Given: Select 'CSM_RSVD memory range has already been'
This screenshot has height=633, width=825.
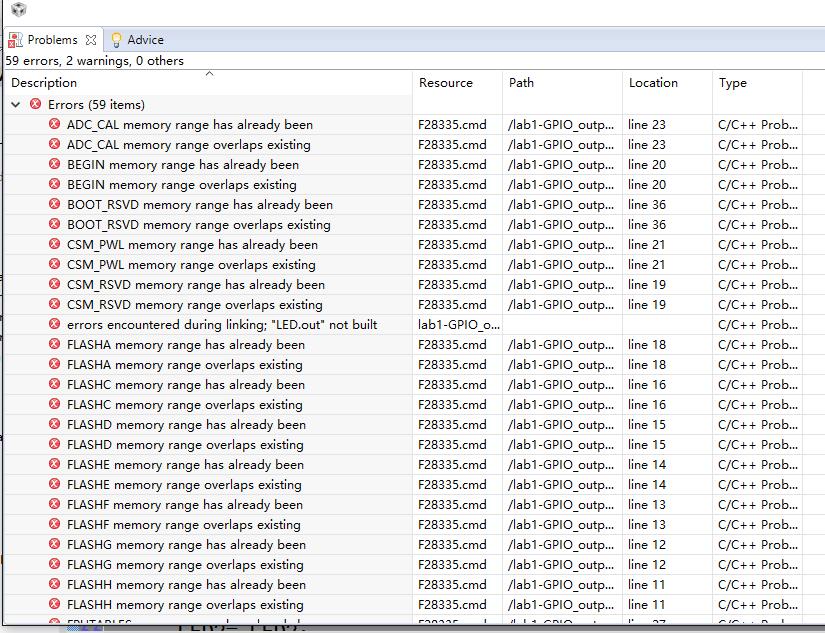Looking at the screenshot, I should click(196, 285).
